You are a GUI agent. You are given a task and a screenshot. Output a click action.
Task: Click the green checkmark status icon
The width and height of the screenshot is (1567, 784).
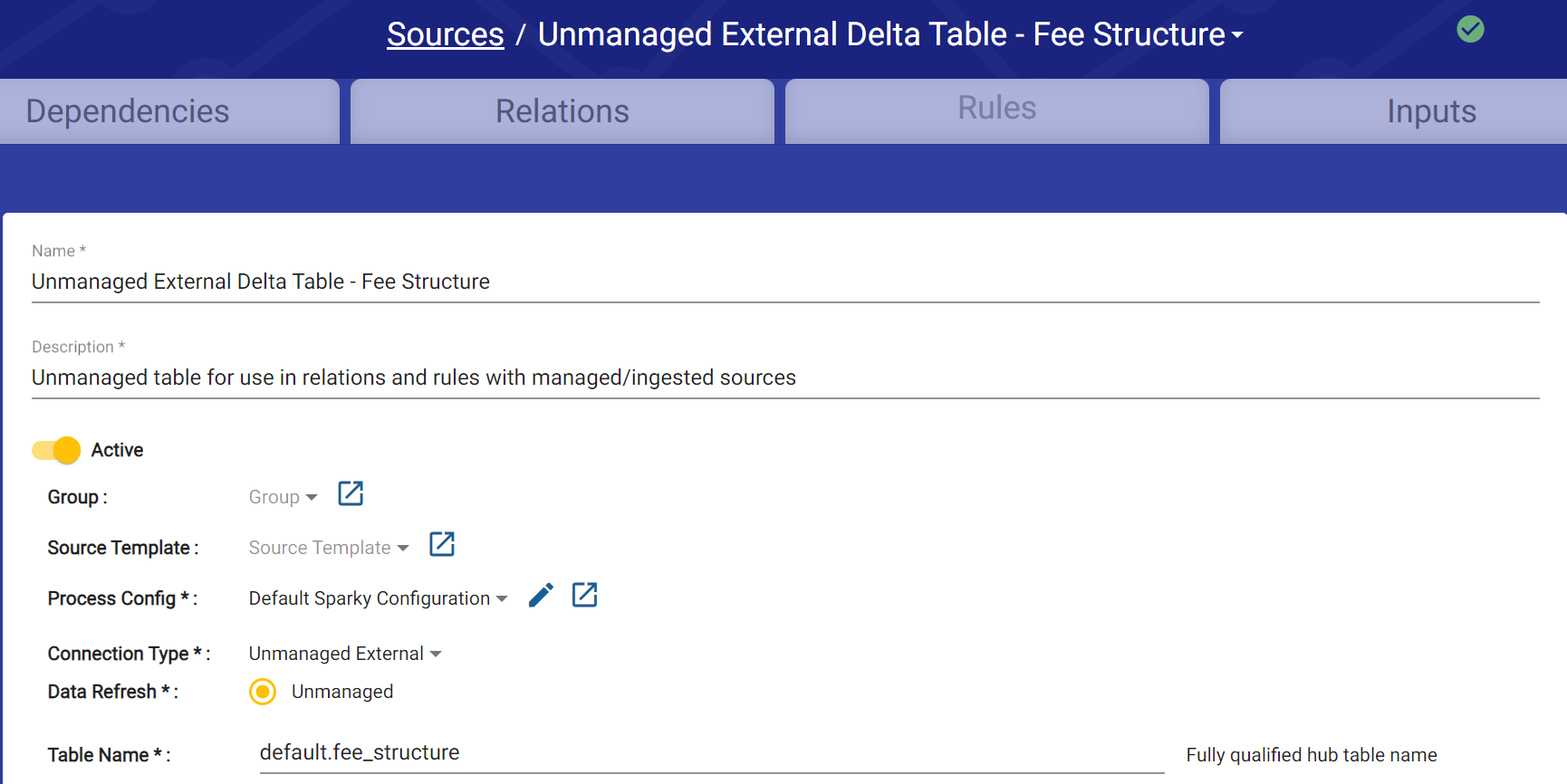tap(1470, 29)
